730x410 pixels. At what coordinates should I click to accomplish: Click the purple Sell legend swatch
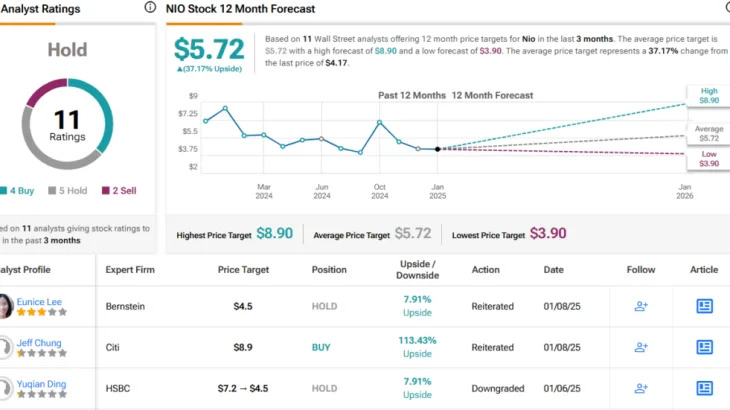click(106, 190)
